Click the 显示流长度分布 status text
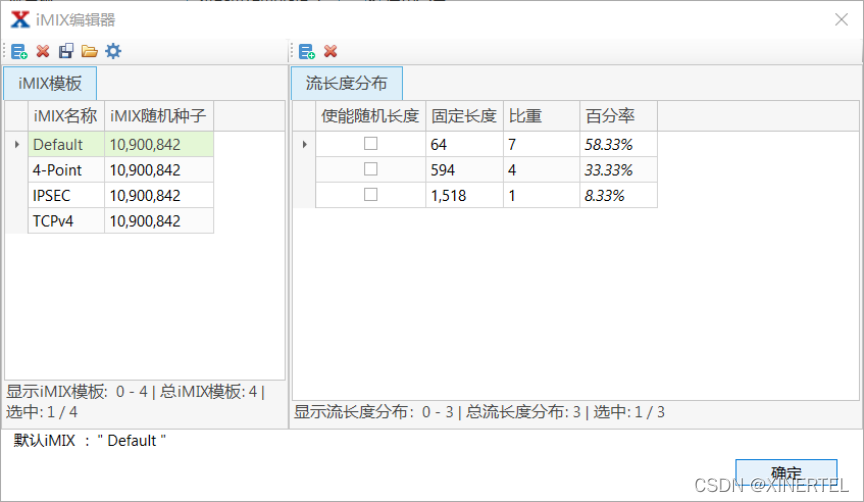Viewport: 864px width, 502px height. click(x=479, y=412)
